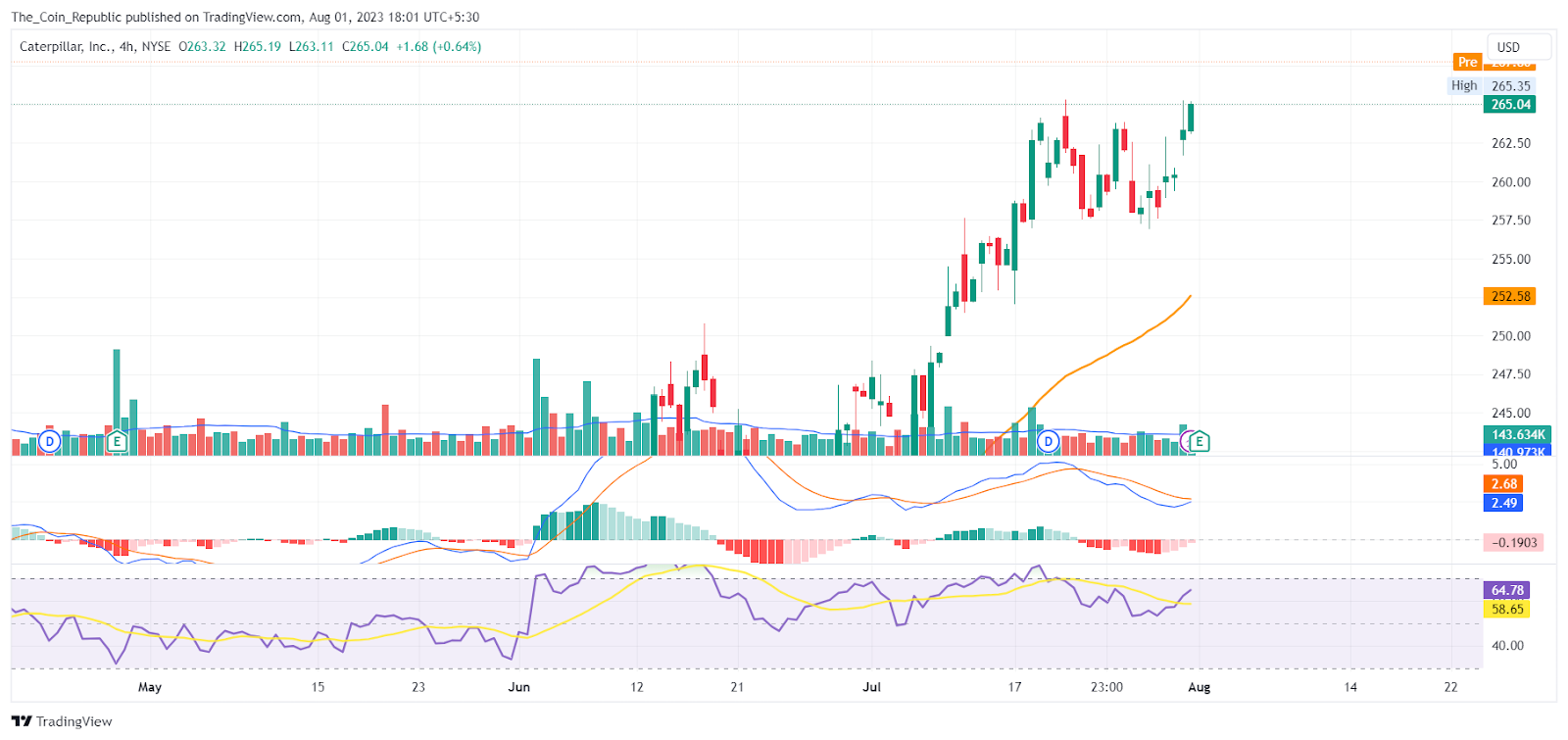Click the yellow 58.65 RSI average label

(1507, 609)
